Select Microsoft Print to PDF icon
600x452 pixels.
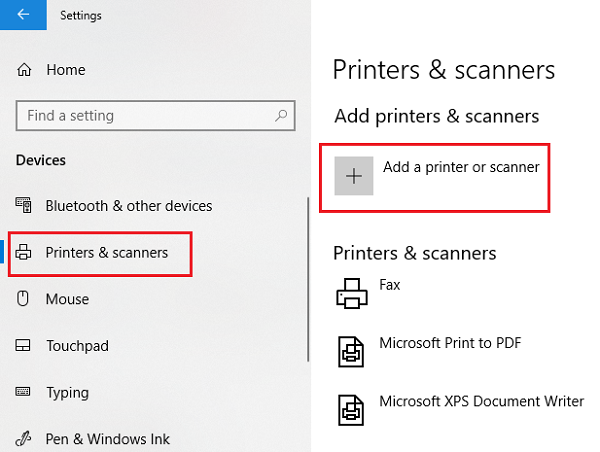353,350
